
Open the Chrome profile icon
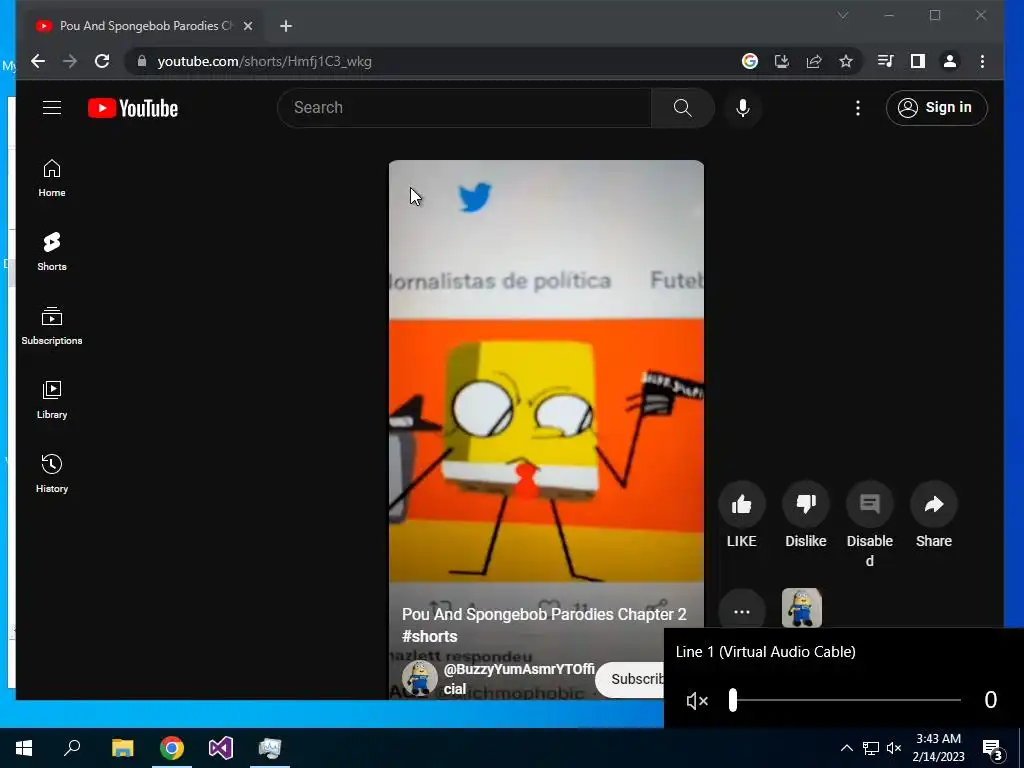pyautogui.click(x=950, y=61)
